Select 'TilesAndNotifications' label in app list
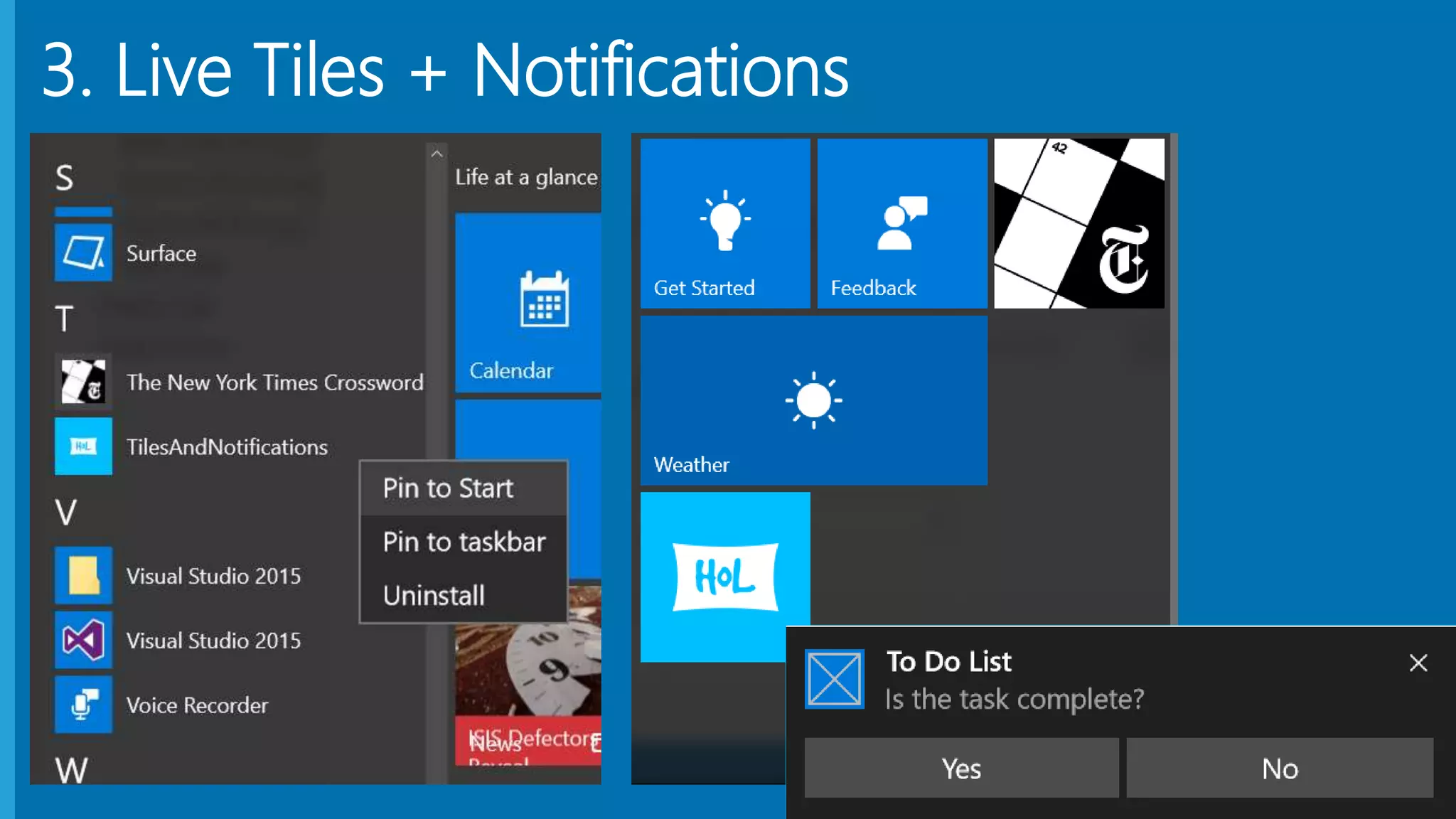 coord(227,446)
